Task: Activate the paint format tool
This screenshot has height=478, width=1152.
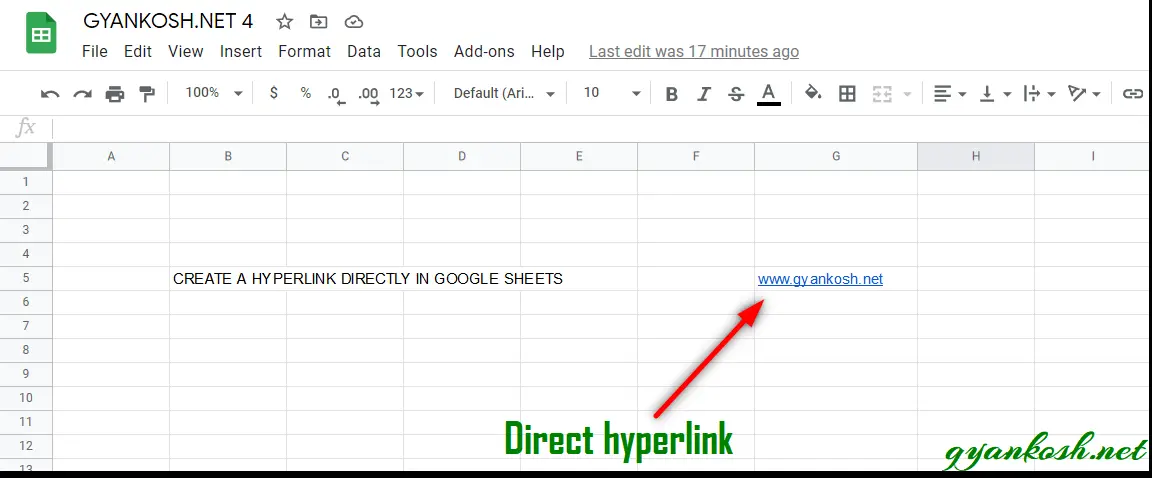Action: click(148, 94)
